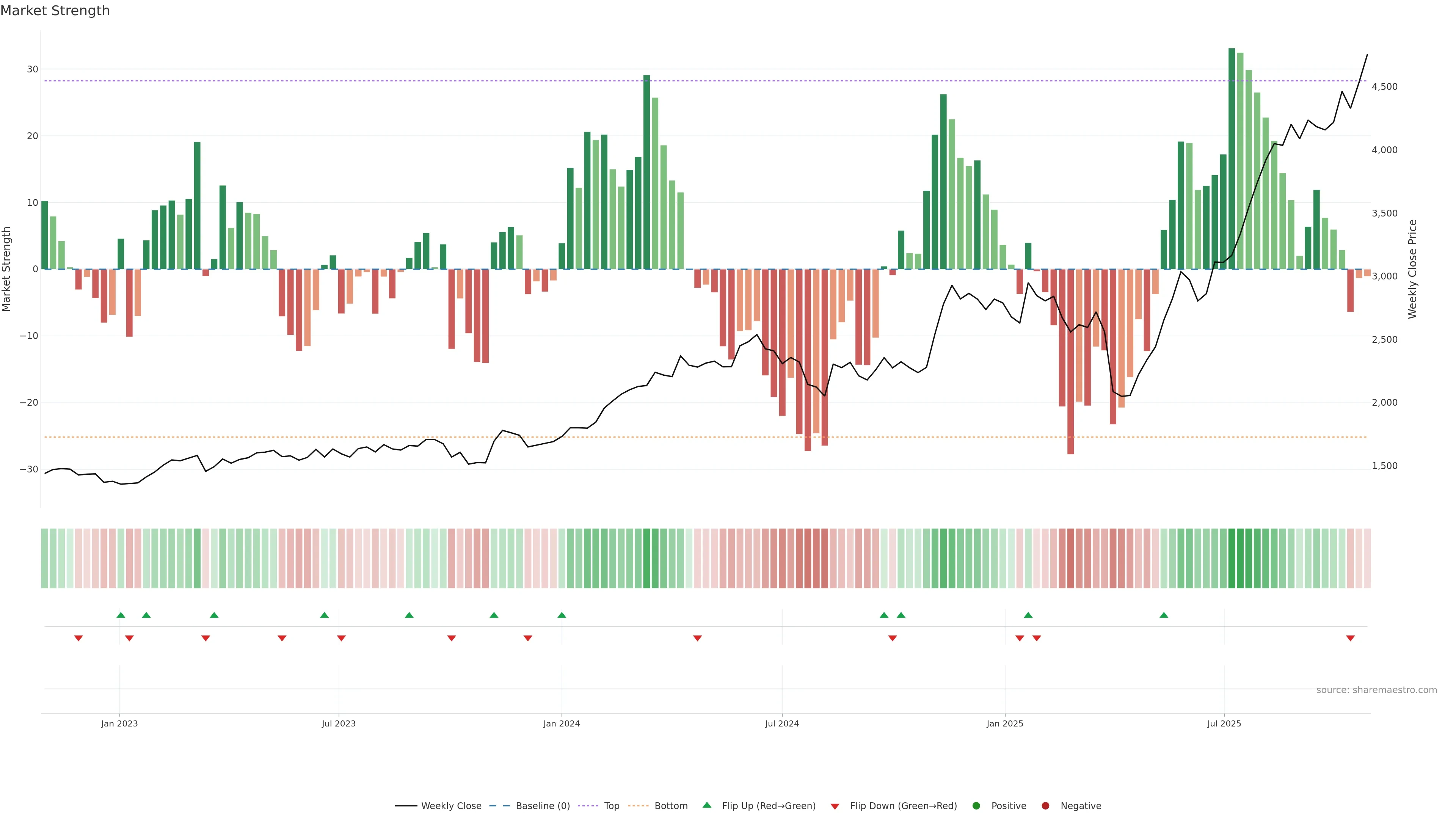Click the Positive green circle legend icon
1456x819 pixels.
[x=976, y=806]
